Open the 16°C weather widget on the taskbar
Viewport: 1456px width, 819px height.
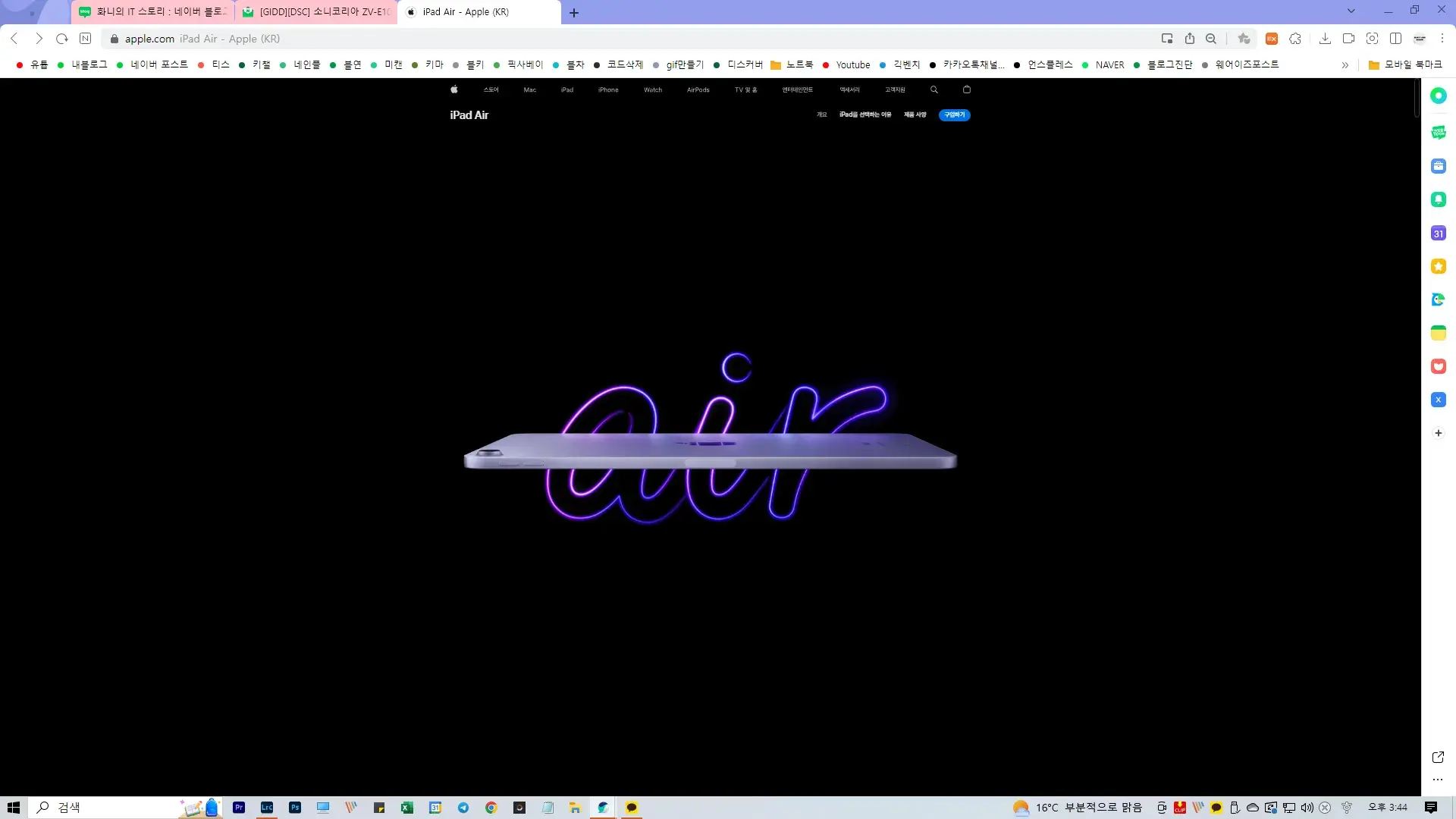click(x=1078, y=808)
